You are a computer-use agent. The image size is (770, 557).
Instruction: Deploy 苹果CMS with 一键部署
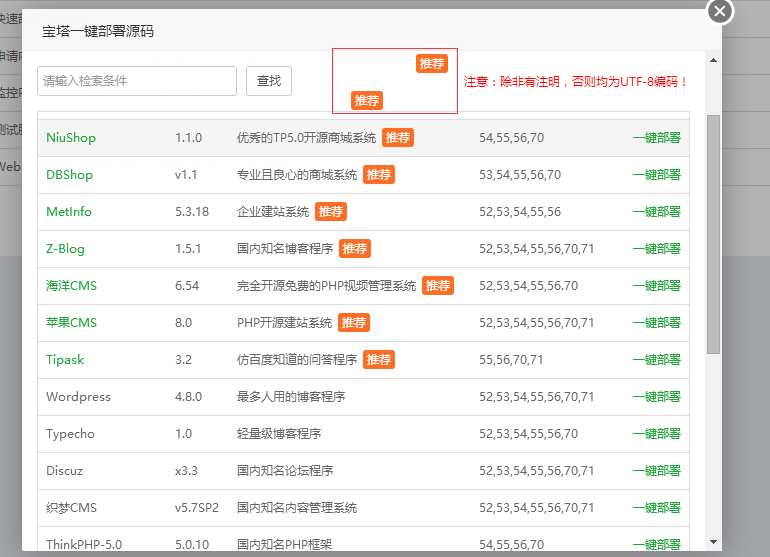pos(657,323)
